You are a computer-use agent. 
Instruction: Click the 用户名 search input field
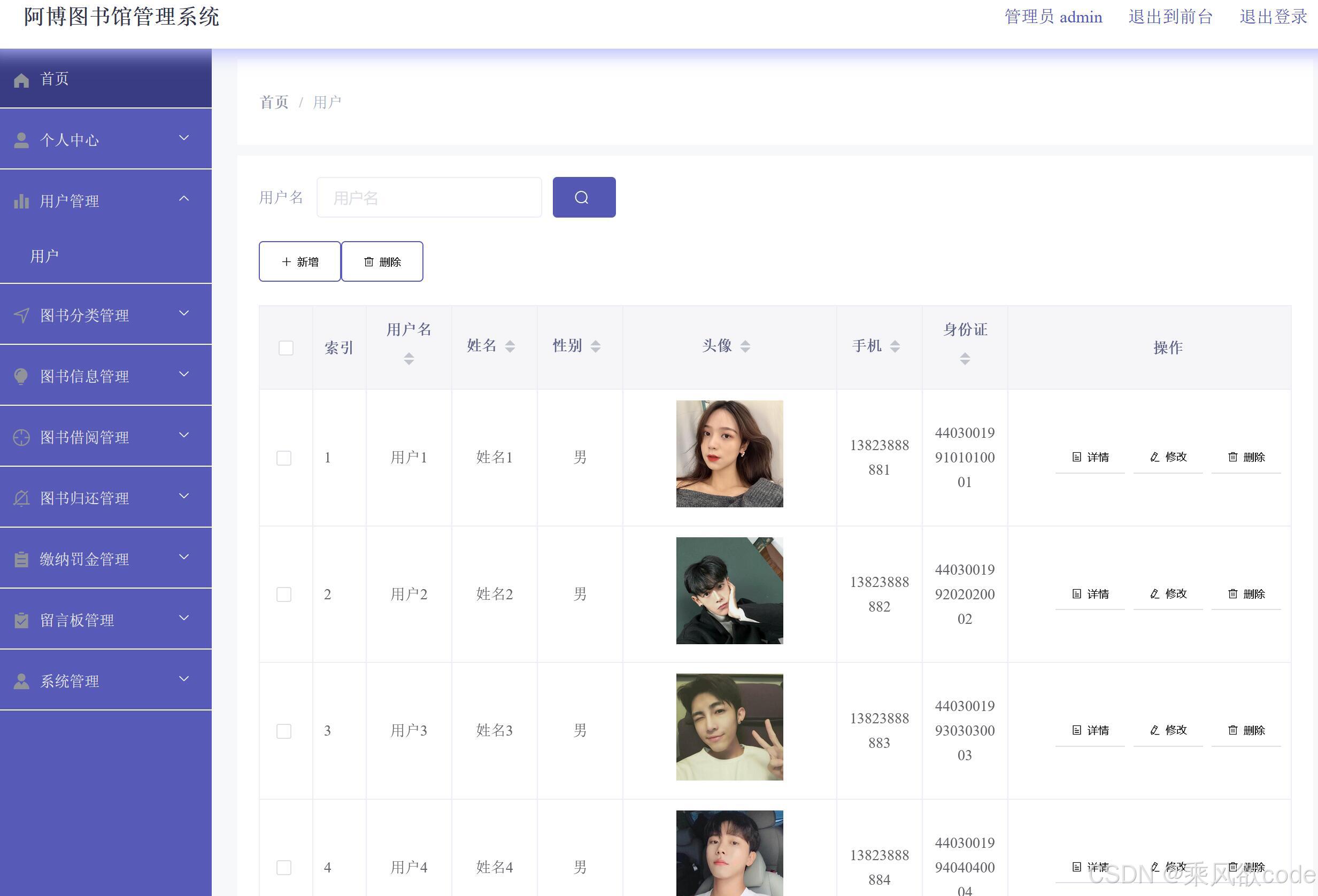coord(429,197)
